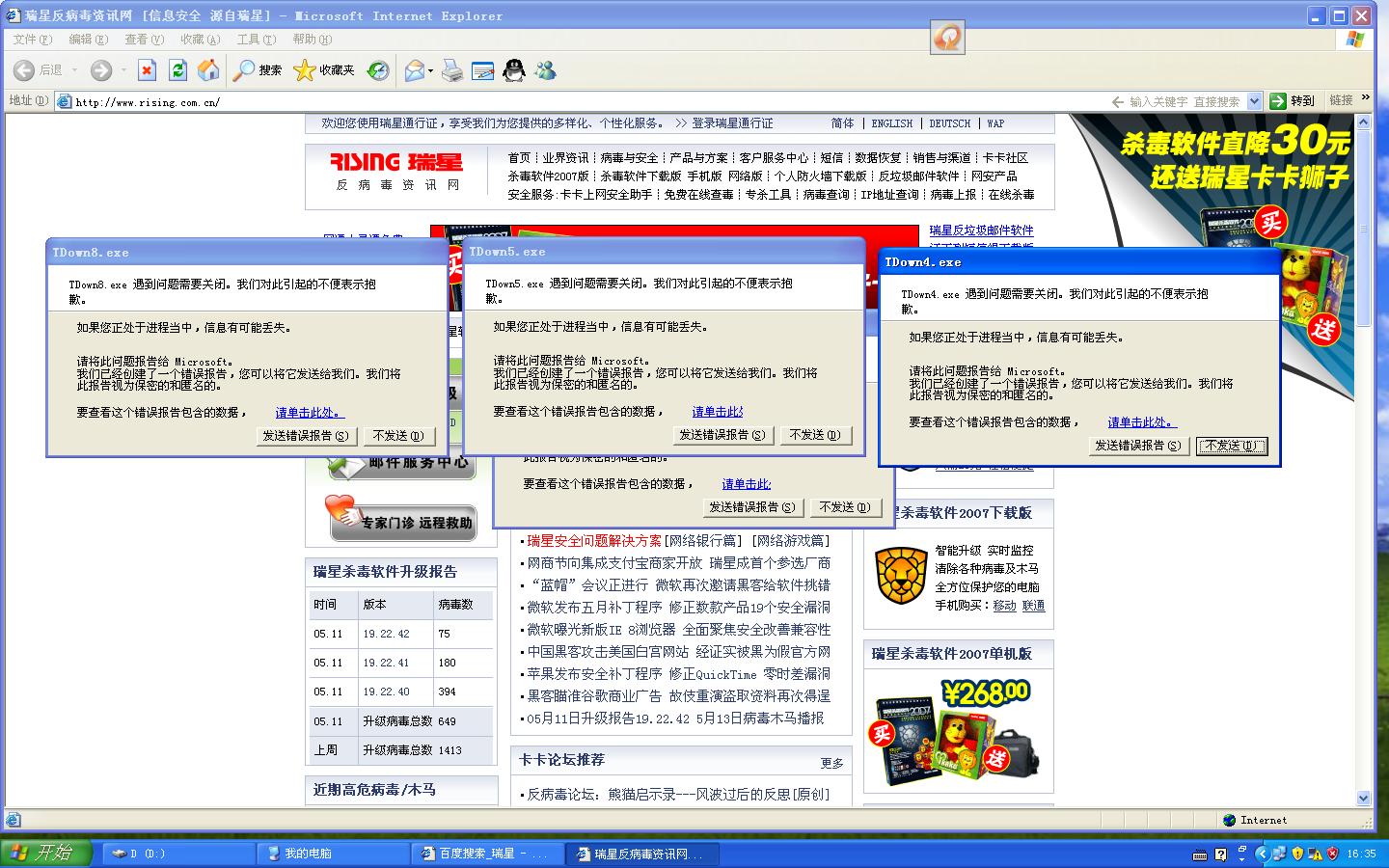
Task: Stop page loading with the red X
Action: (x=147, y=69)
